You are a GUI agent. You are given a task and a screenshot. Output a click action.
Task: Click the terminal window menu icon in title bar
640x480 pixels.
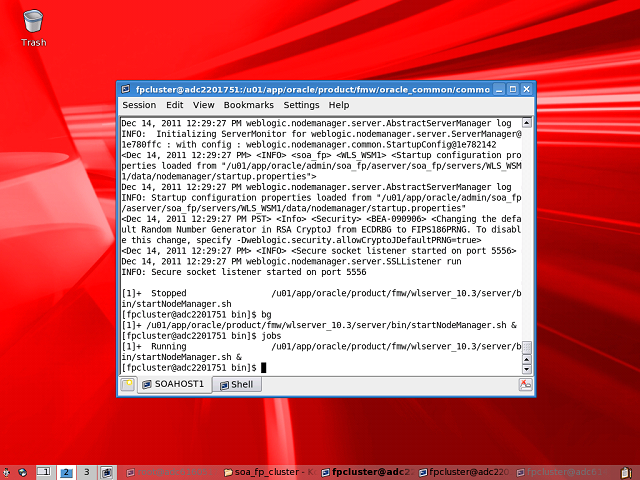(x=126, y=89)
